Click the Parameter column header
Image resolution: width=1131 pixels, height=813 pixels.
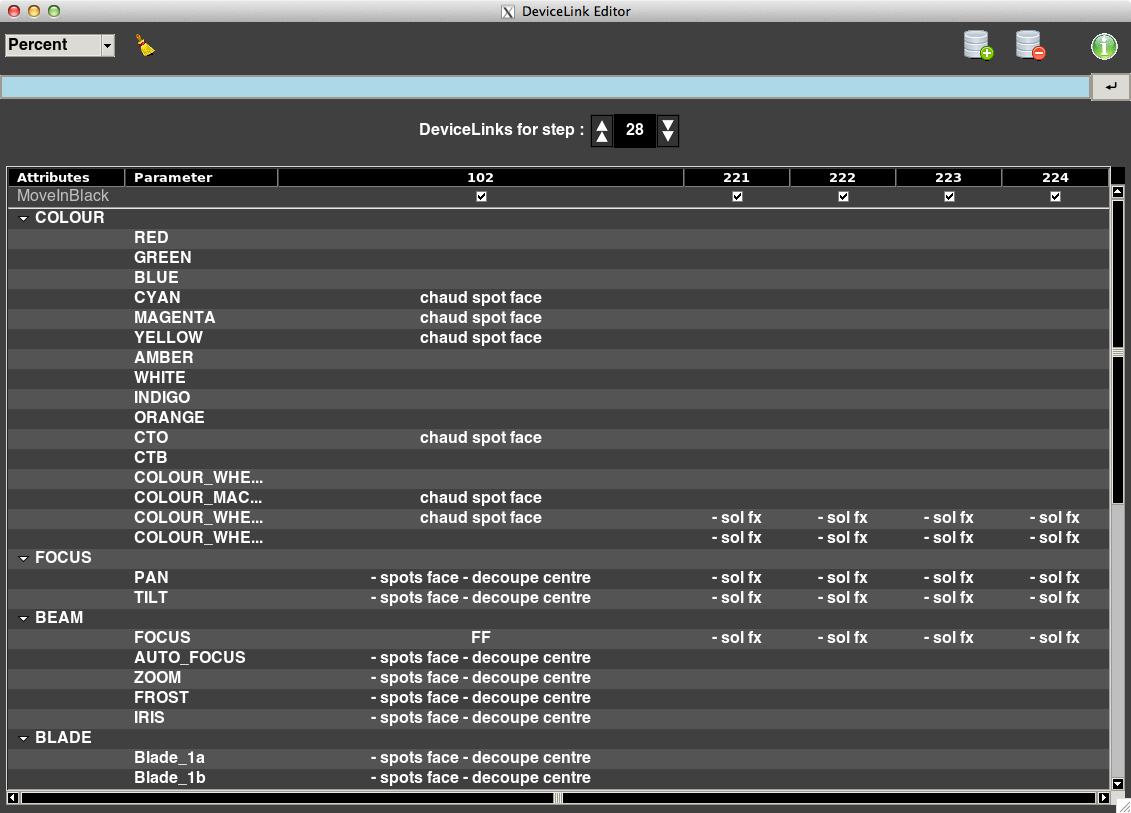(x=201, y=177)
